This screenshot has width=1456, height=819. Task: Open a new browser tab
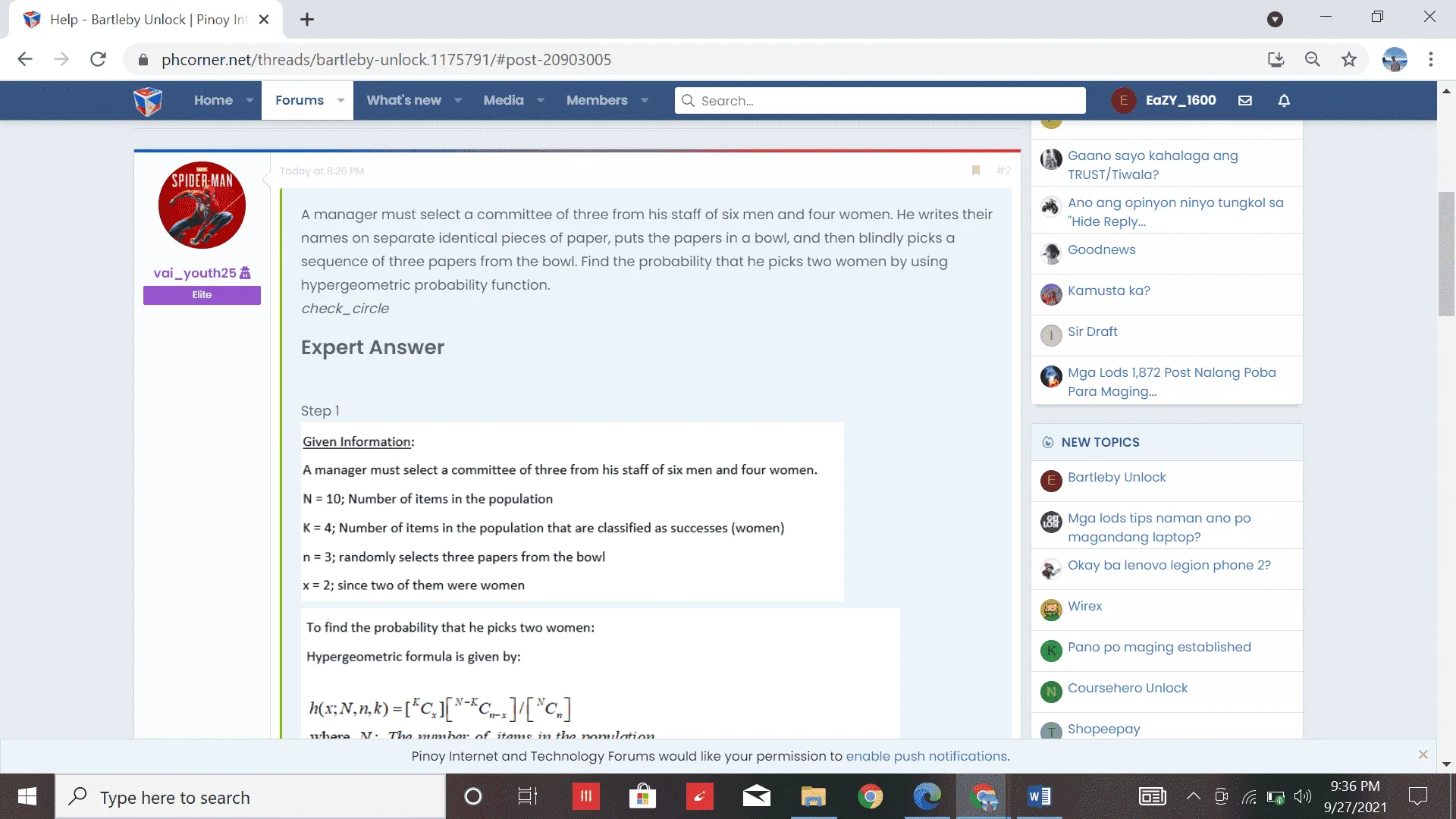tap(307, 20)
